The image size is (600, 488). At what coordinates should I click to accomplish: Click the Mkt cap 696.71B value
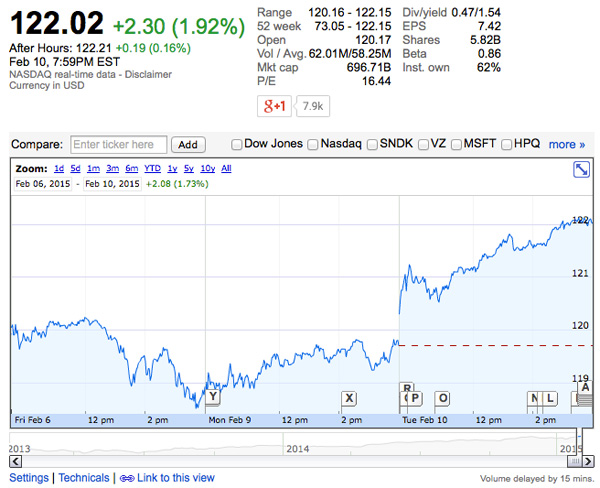tap(369, 67)
